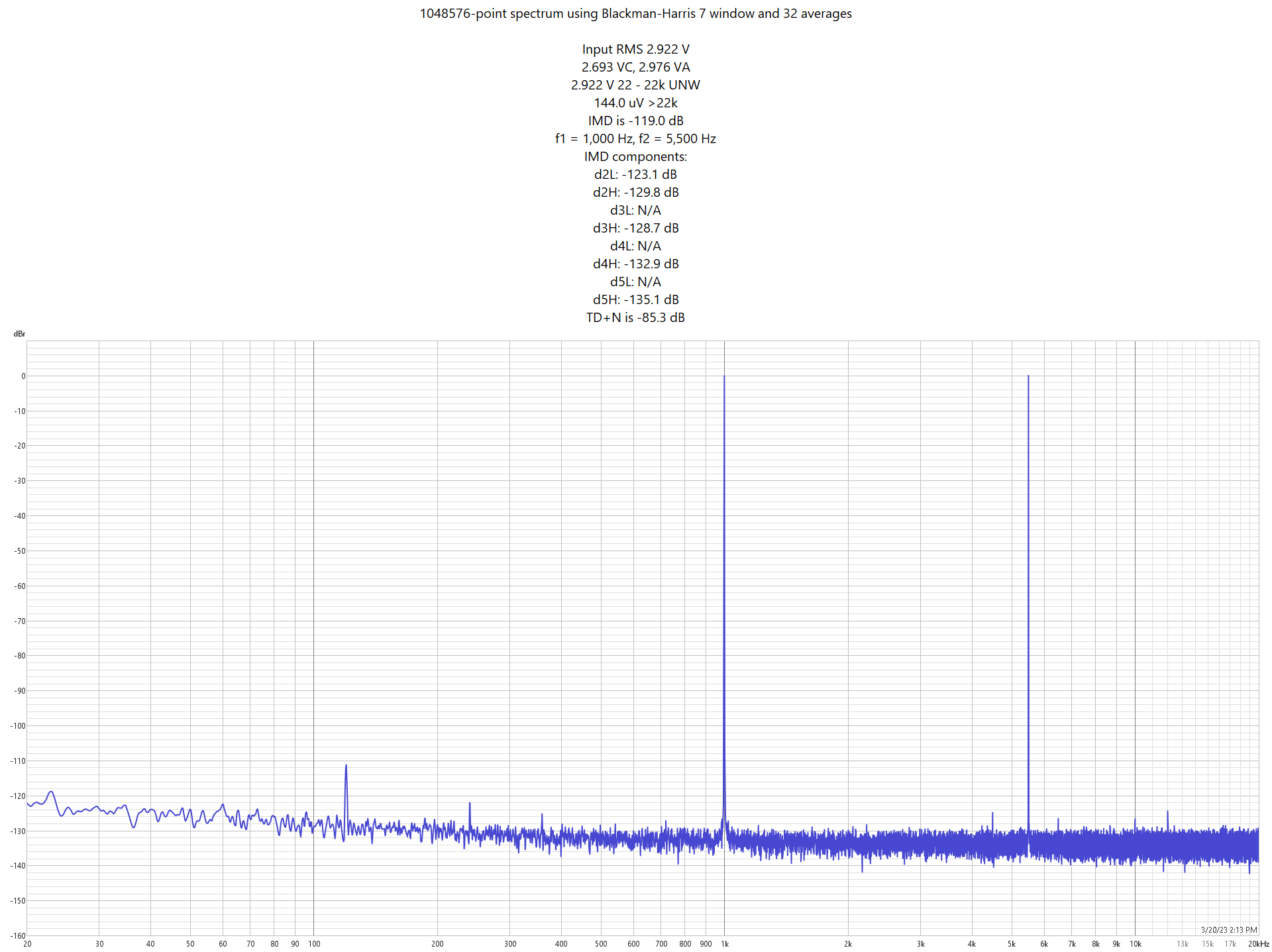This screenshot has width=1272, height=952.
Task: Click the '144.0 uV >22k' value
Action: pos(635,103)
